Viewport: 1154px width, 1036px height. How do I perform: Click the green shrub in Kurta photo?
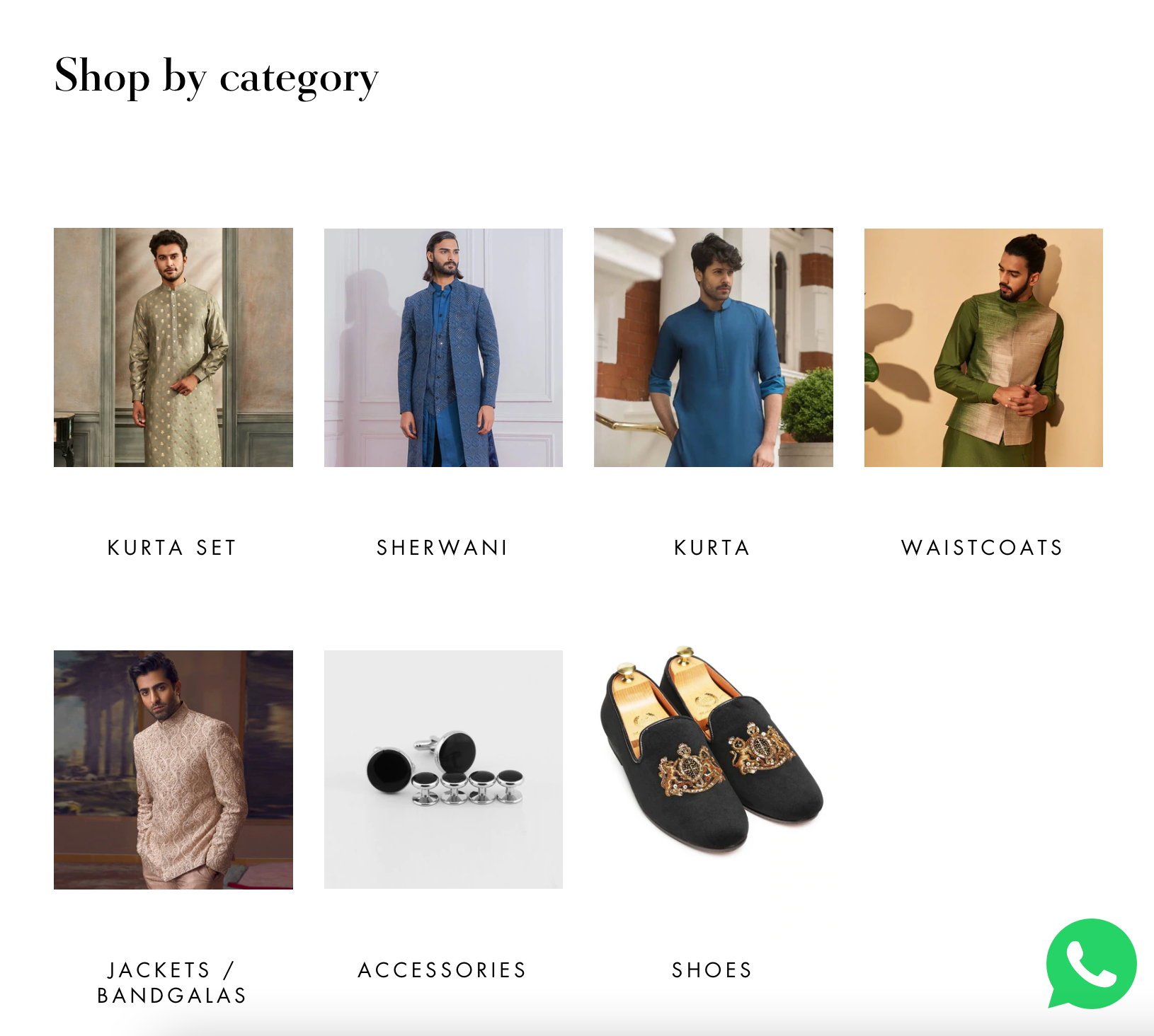(x=808, y=405)
